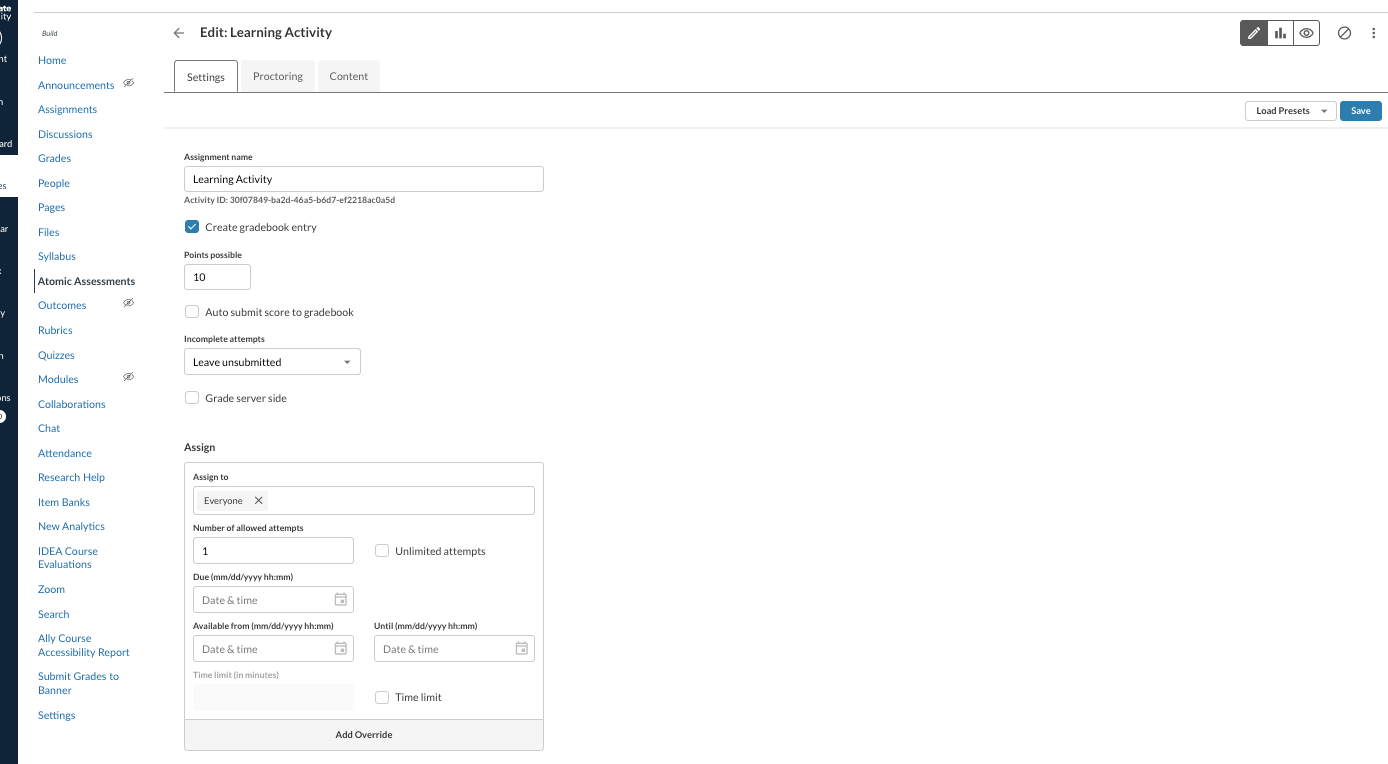Enable the Time limit checkbox
This screenshot has height=764, width=1388.
point(381,697)
